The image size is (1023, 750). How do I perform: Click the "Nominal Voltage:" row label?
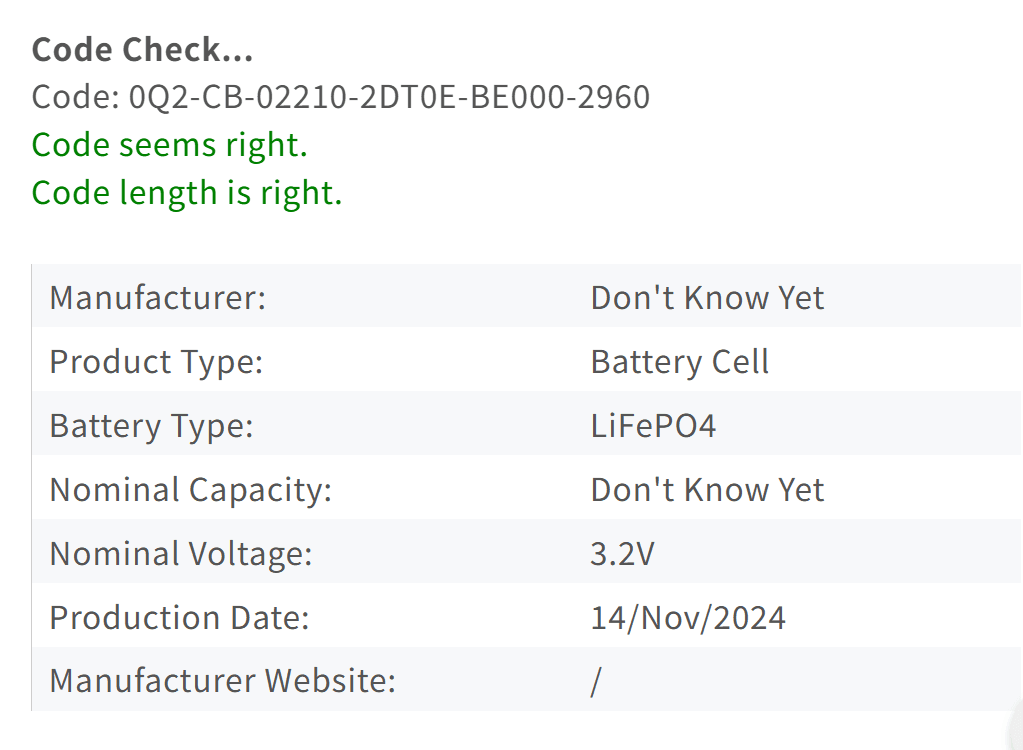coord(181,554)
